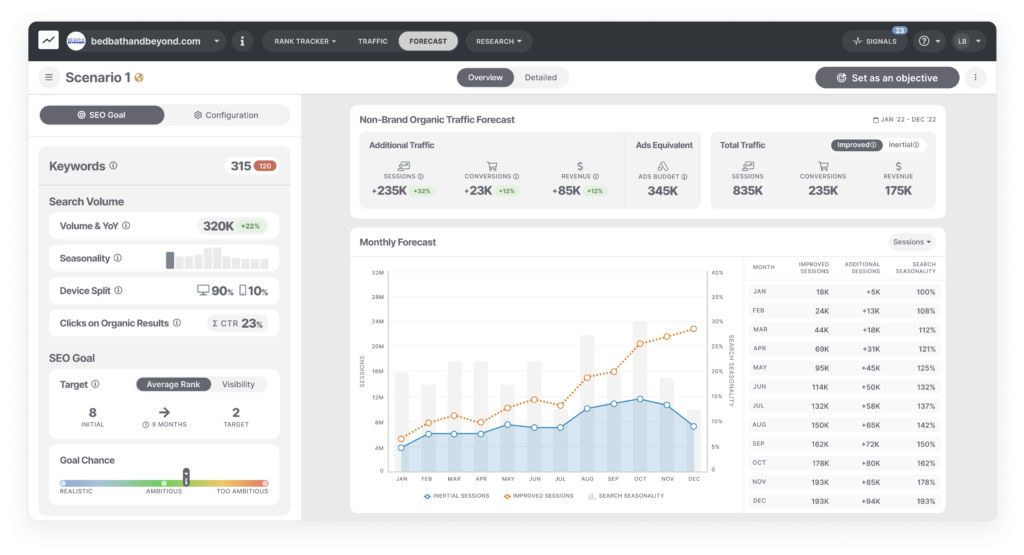Open the Sessions dropdown in Monthly Forecast
This screenshot has height=555, width=1024.
pos(912,242)
